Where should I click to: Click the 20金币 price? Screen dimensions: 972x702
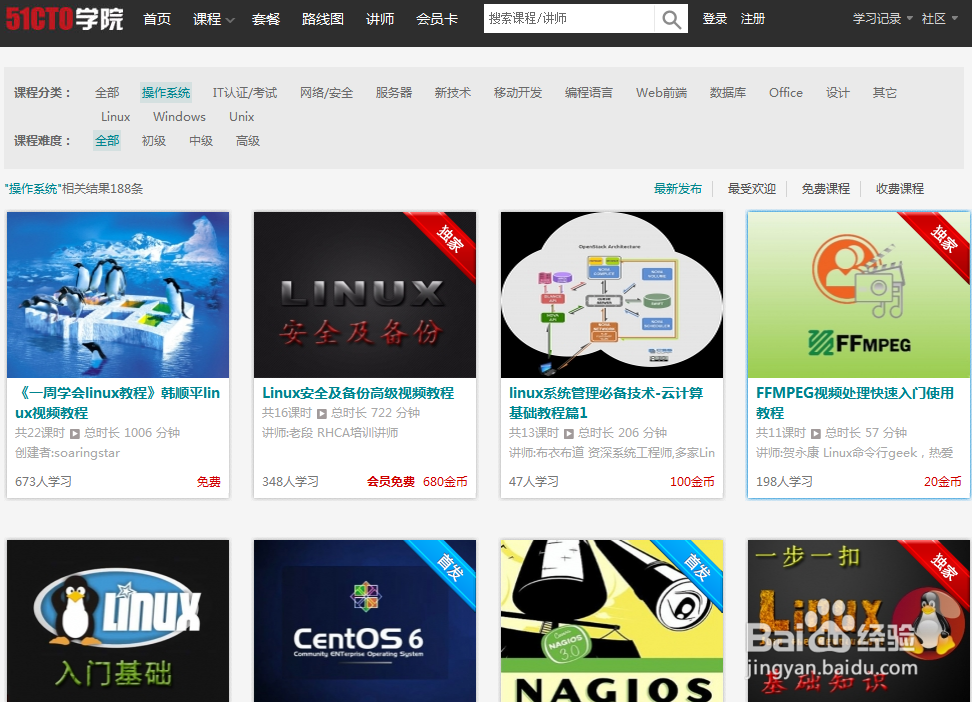(x=942, y=481)
